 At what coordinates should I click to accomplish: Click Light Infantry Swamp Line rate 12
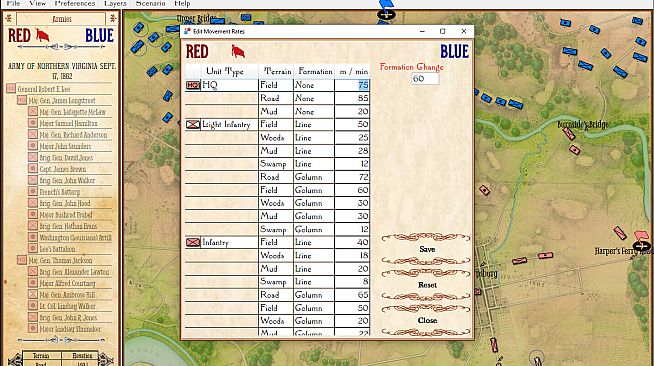[352, 163]
